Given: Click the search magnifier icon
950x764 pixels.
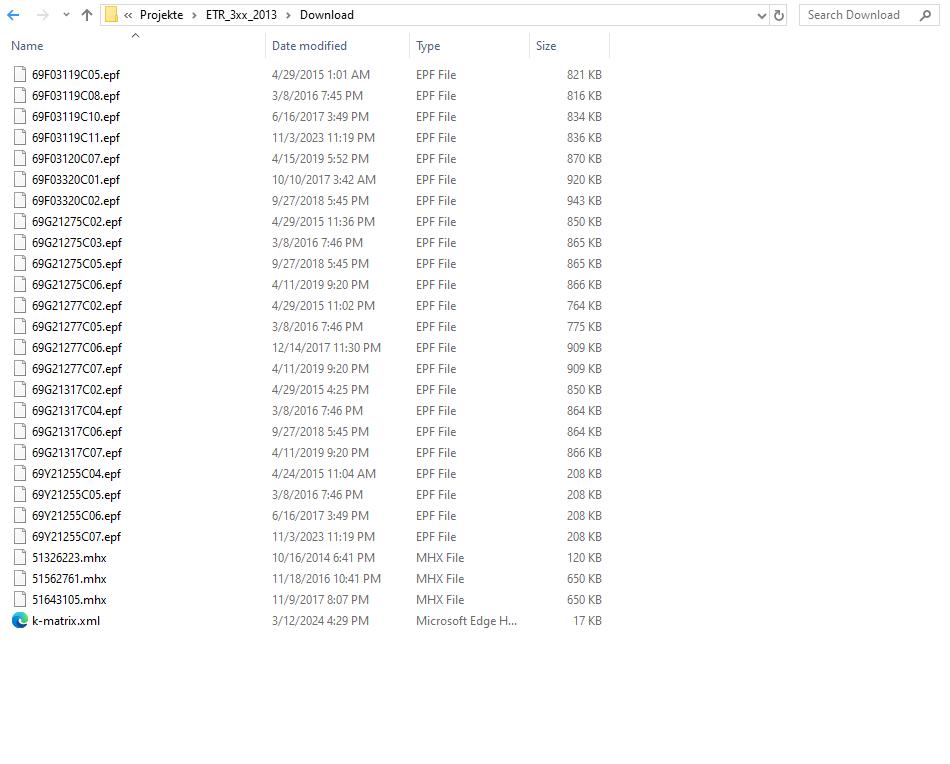Looking at the screenshot, I should coord(925,15).
